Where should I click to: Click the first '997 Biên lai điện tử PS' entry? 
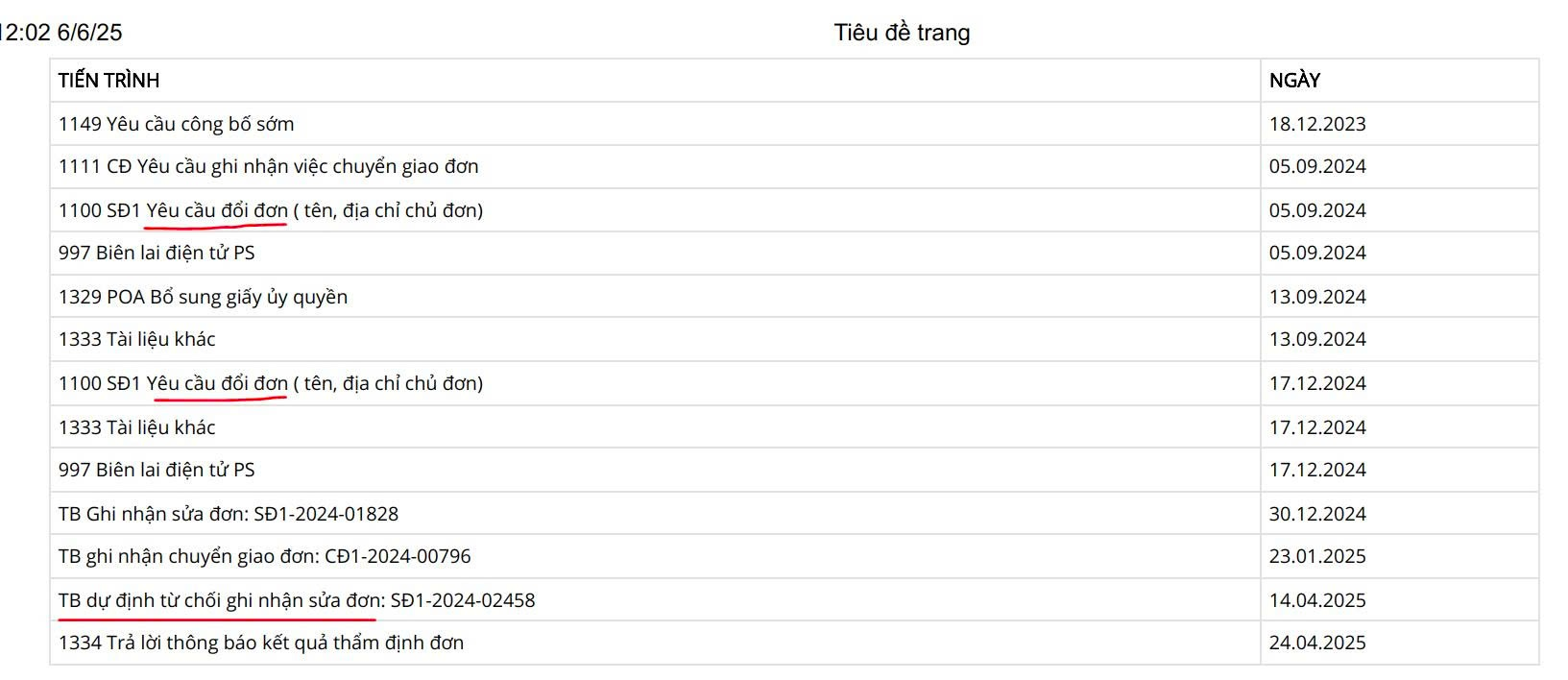click(x=157, y=253)
